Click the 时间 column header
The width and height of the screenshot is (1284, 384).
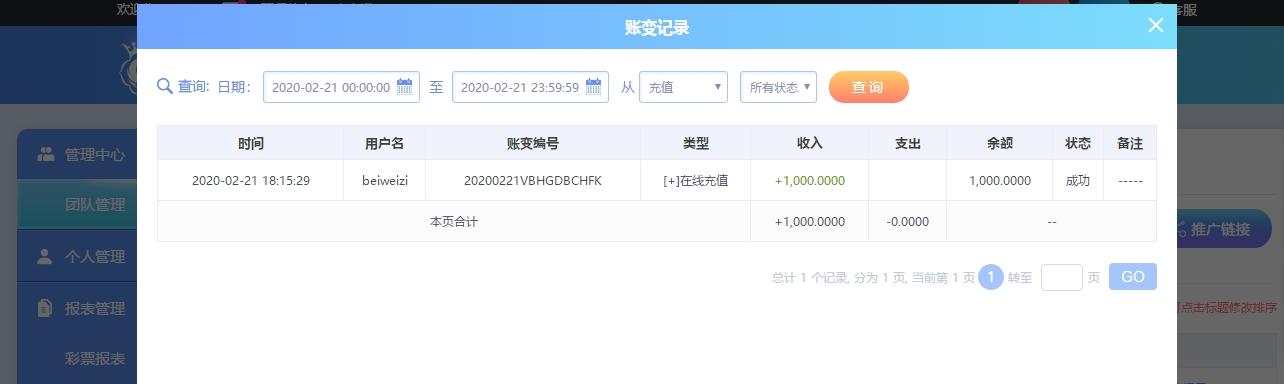tap(250, 143)
